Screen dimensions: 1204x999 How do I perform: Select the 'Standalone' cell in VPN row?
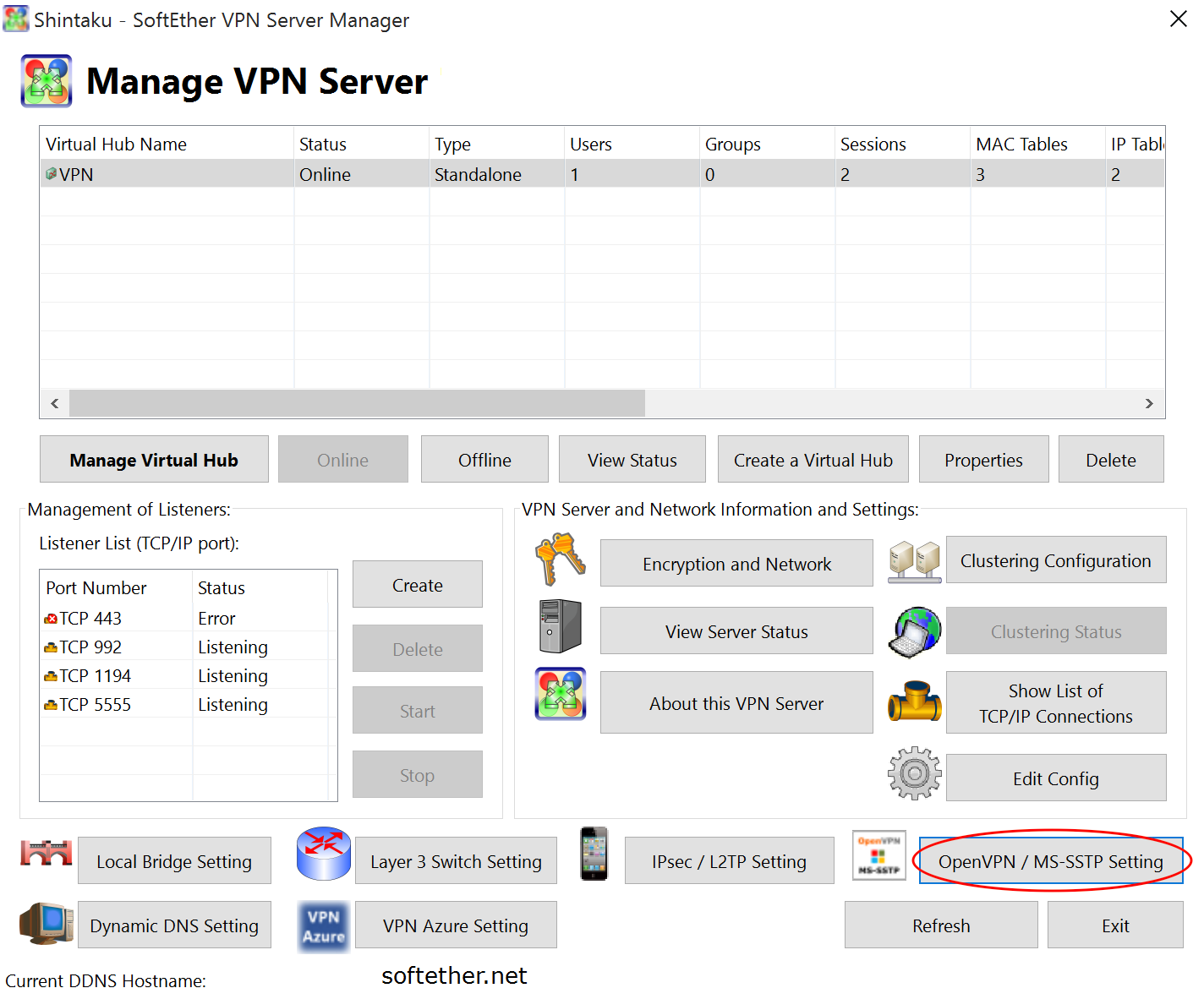(x=496, y=174)
